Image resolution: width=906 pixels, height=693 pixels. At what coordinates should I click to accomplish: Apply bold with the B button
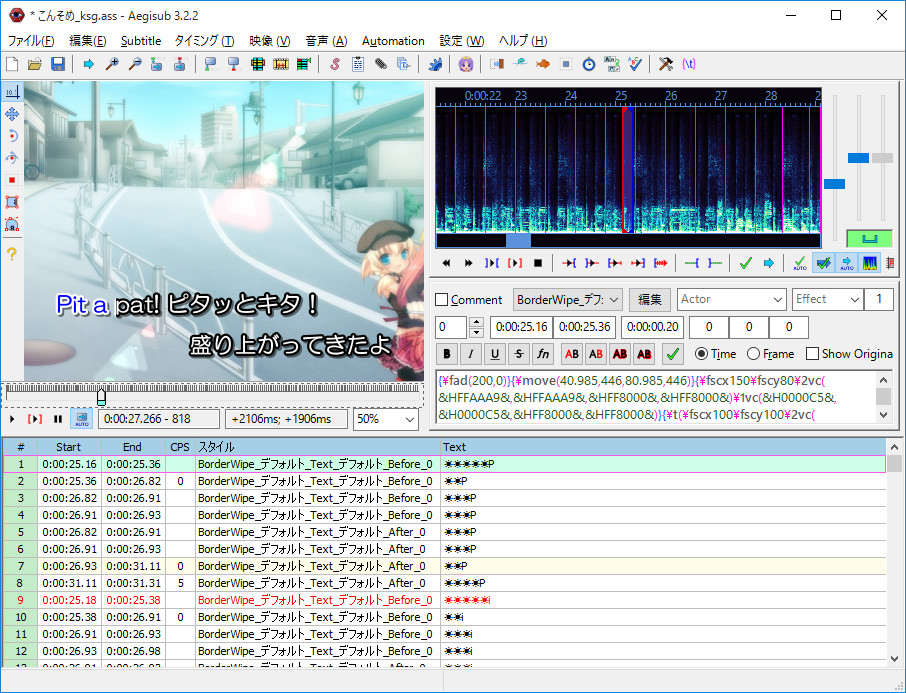pos(447,354)
